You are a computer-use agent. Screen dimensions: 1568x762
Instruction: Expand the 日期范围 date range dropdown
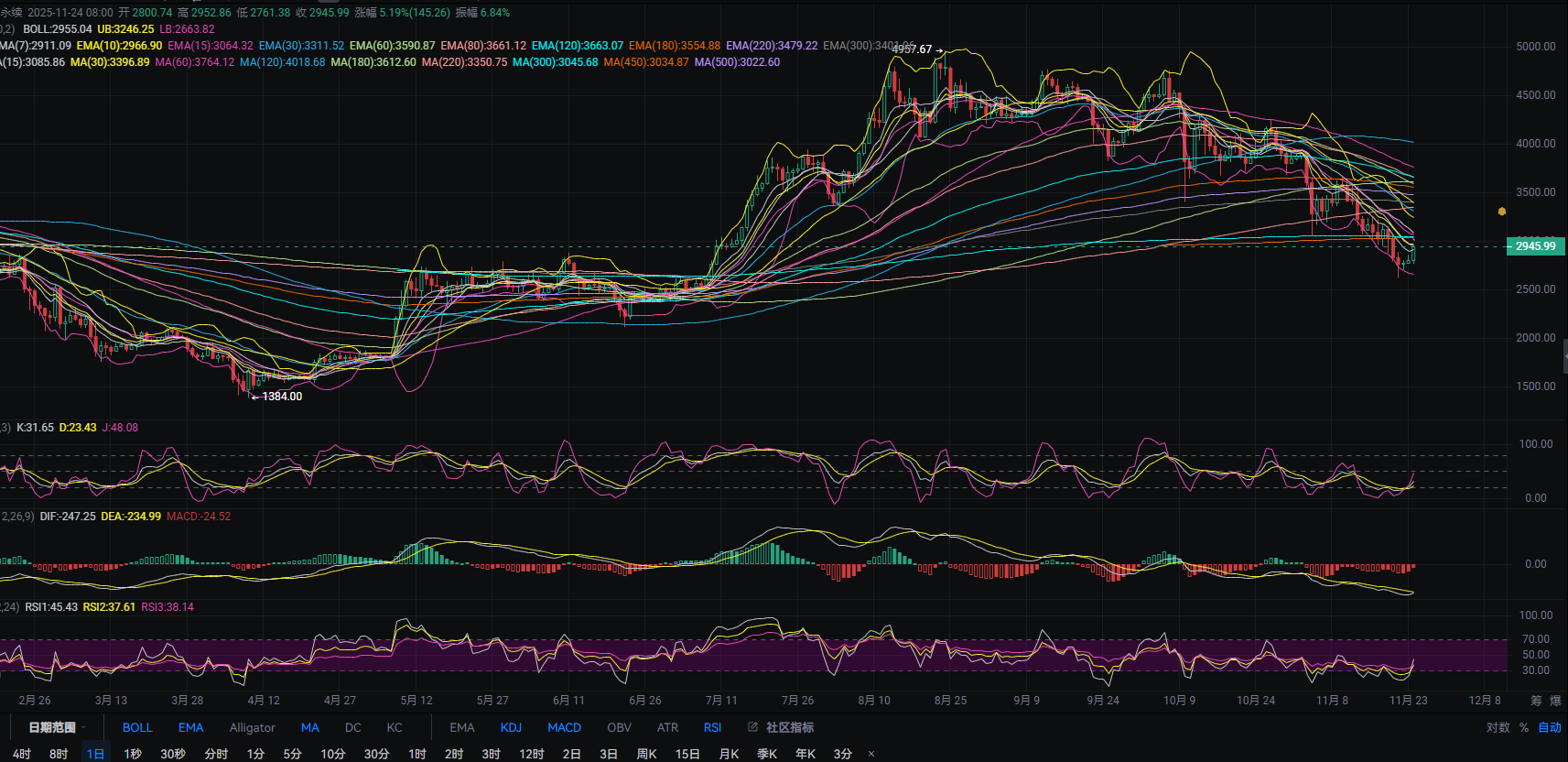[57, 727]
